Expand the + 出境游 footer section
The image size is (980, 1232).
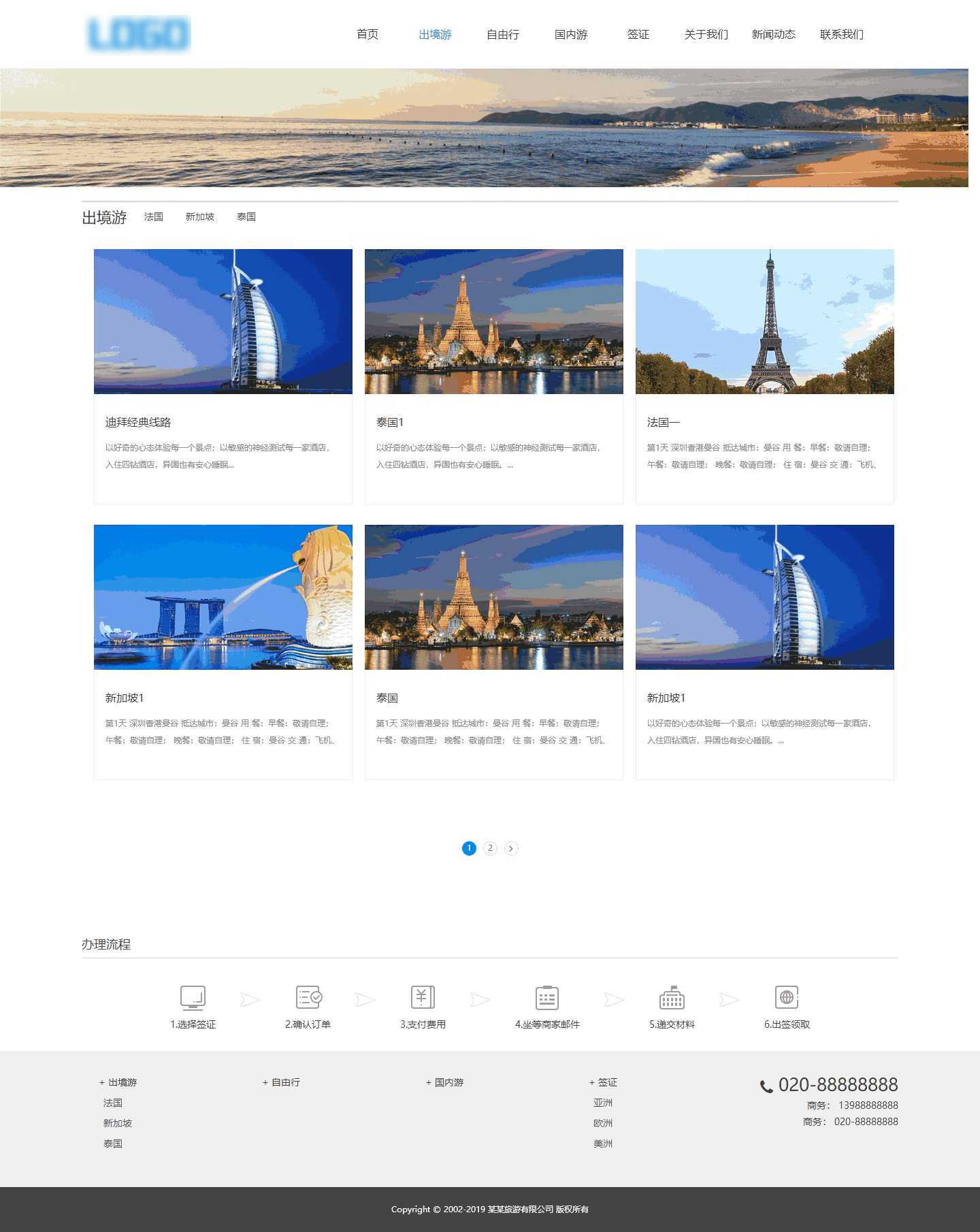118,1082
